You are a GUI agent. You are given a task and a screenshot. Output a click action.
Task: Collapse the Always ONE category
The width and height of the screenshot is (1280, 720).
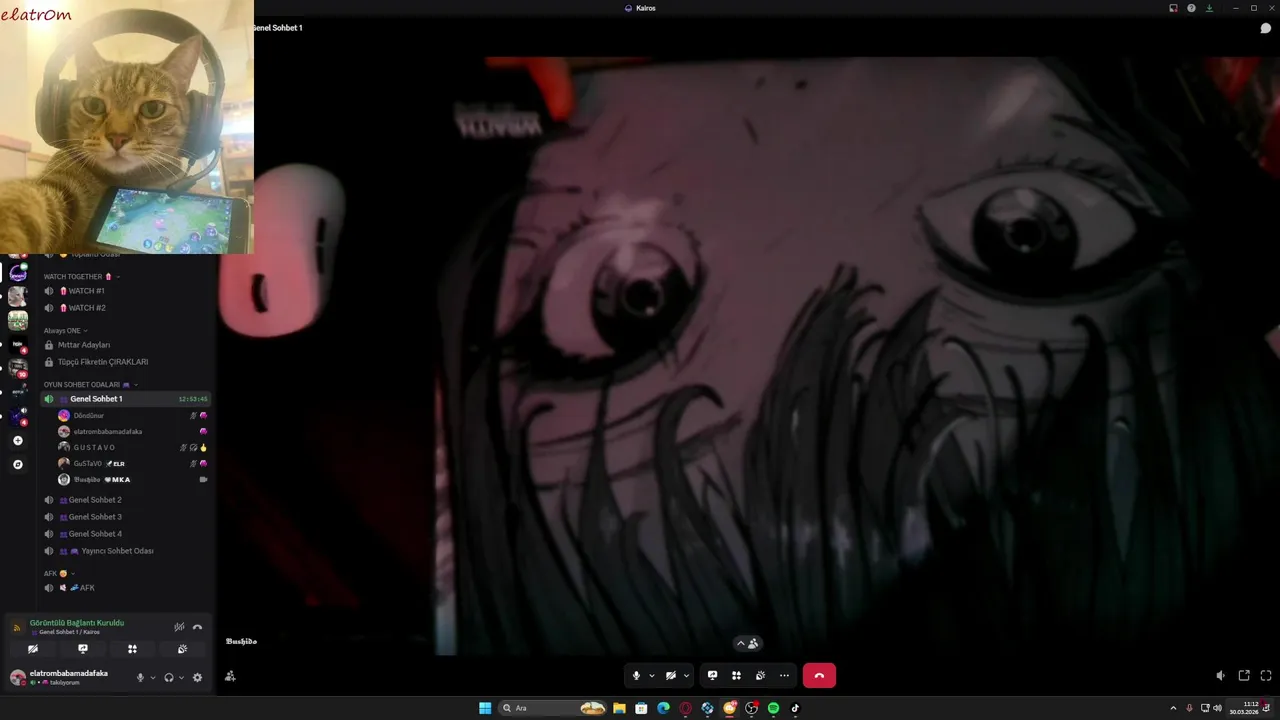[x=65, y=330]
